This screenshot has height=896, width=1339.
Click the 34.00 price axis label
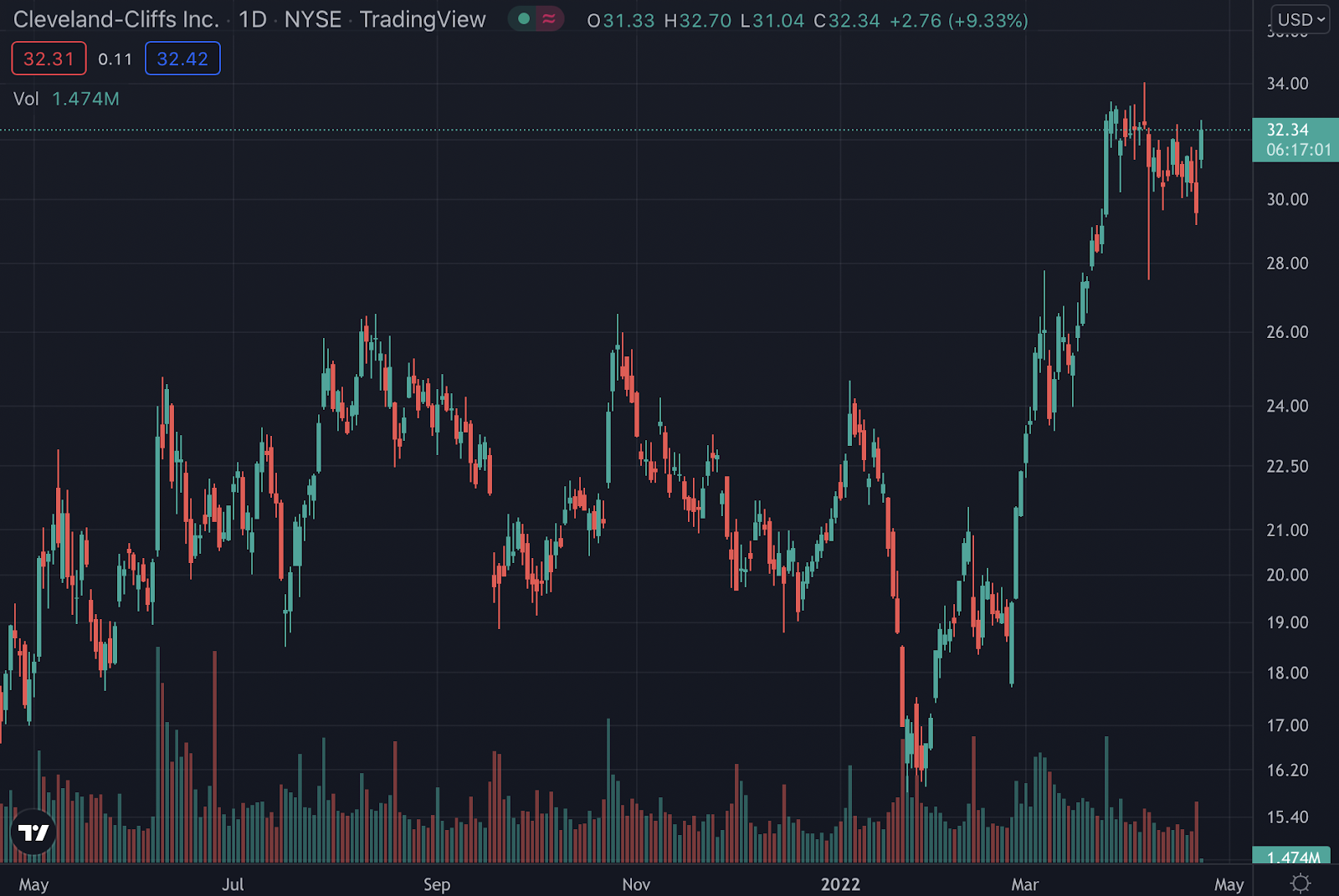(x=1287, y=84)
